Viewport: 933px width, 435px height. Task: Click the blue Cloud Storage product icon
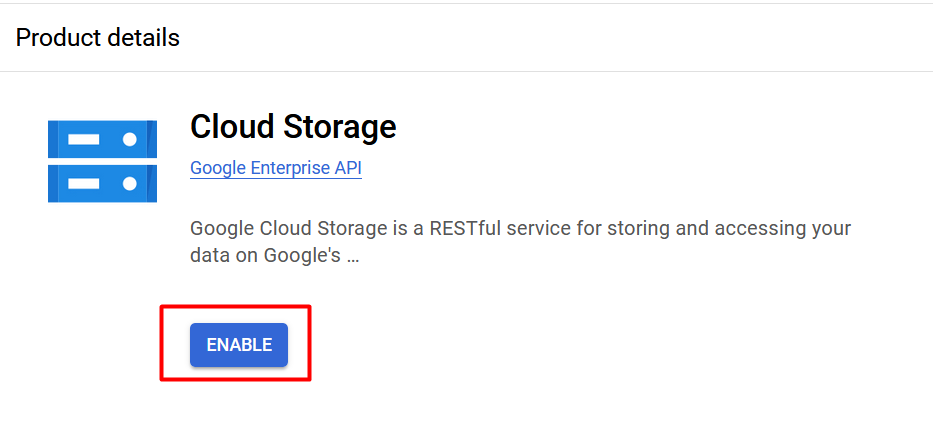[x=102, y=161]
